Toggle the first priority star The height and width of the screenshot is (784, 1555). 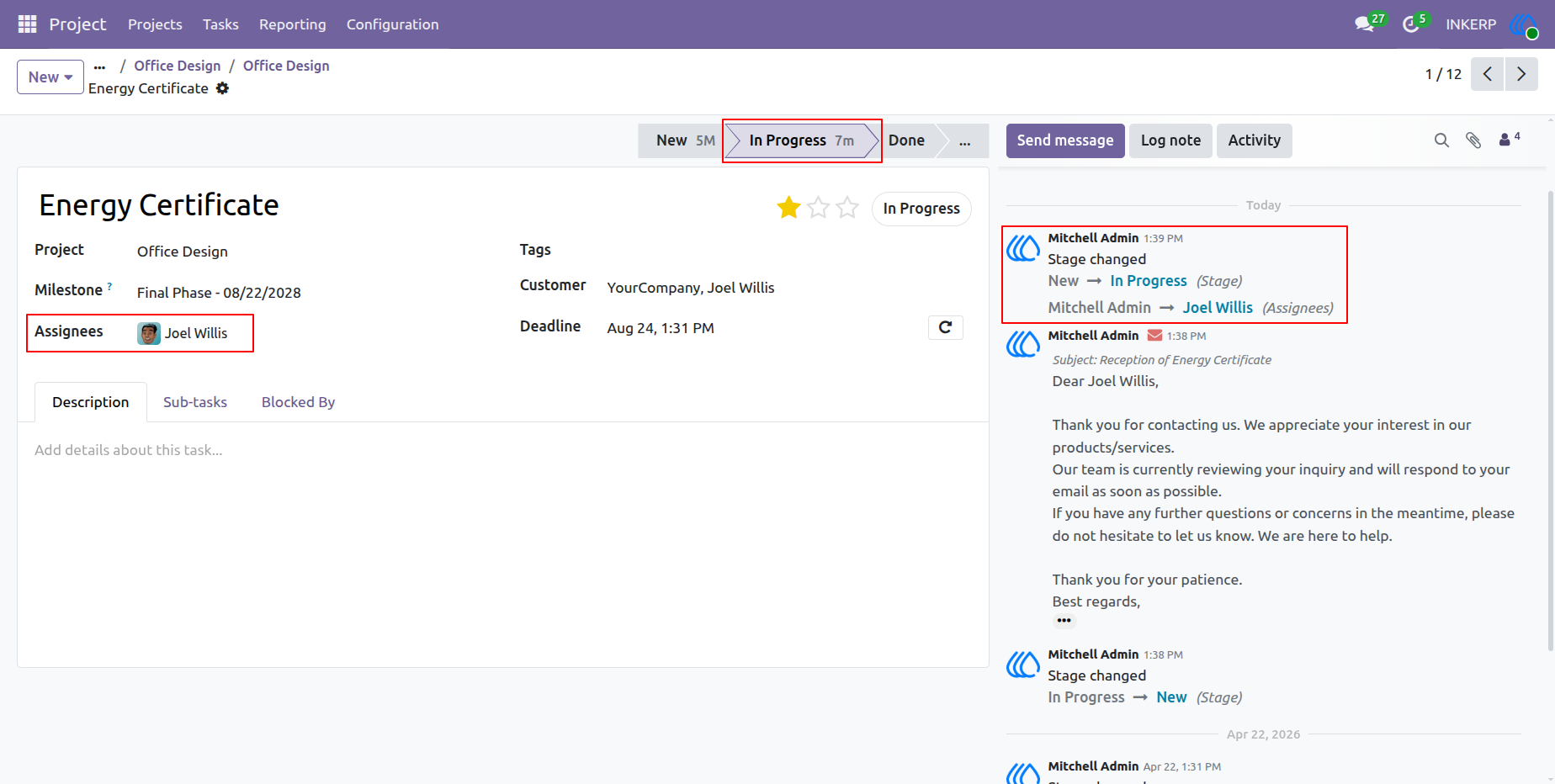tap(788, 208)
